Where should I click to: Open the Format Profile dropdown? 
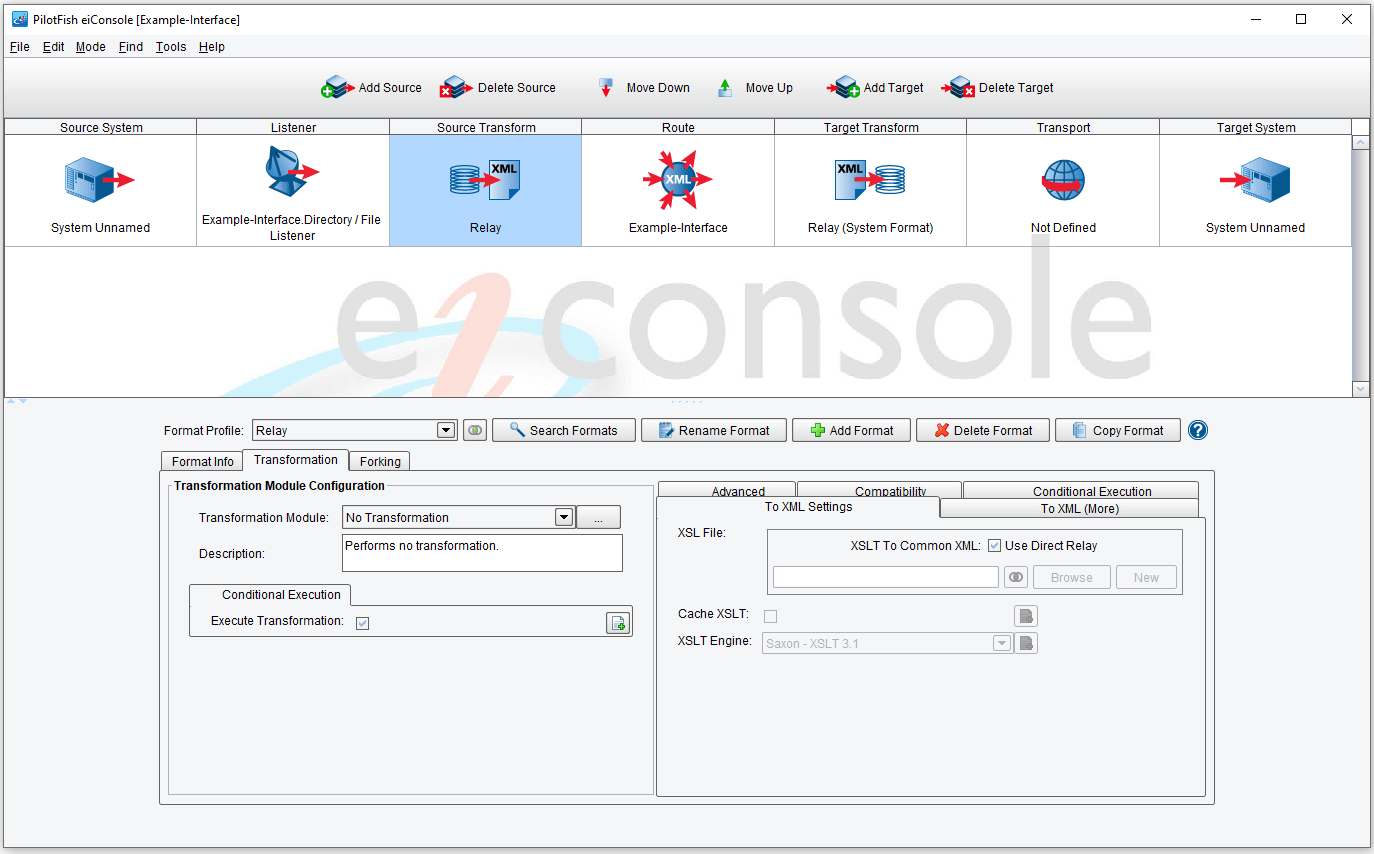pyautogui.click(x=446, y=430)
